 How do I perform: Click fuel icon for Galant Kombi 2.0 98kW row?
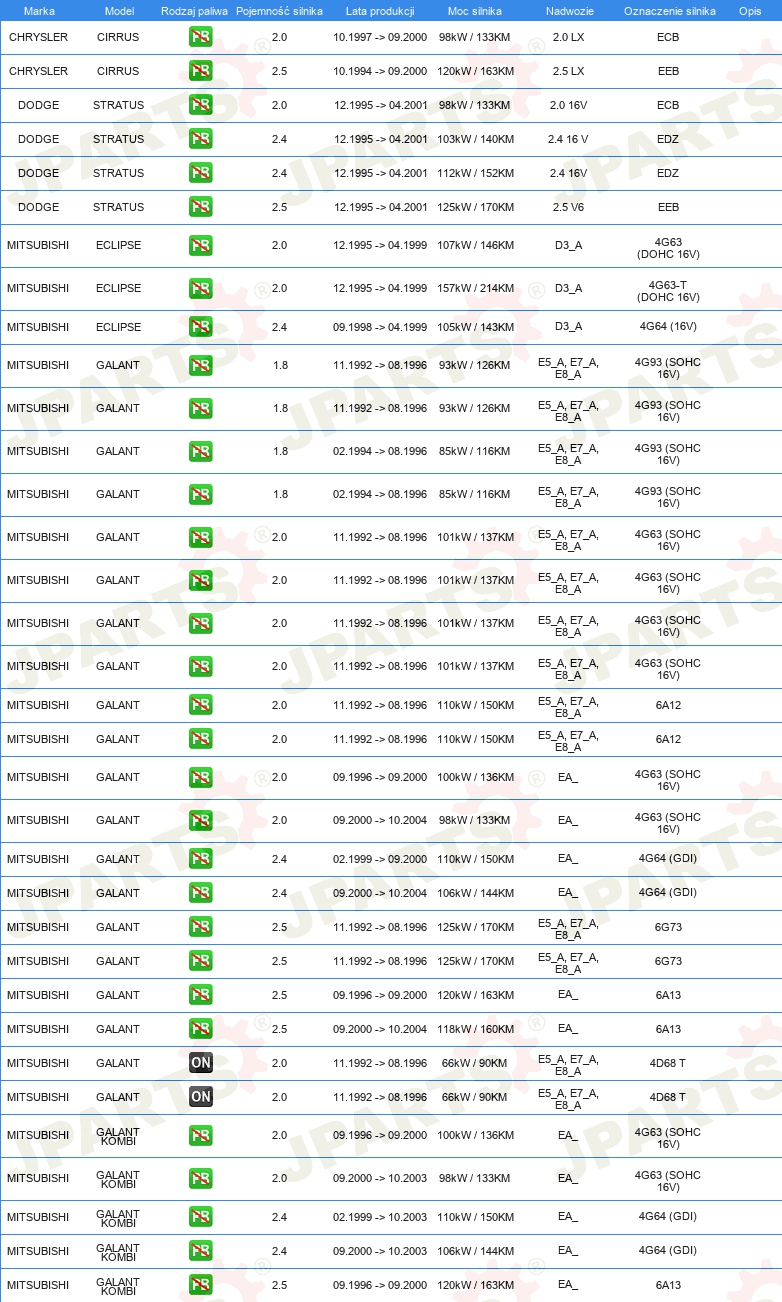point(200,1178)
